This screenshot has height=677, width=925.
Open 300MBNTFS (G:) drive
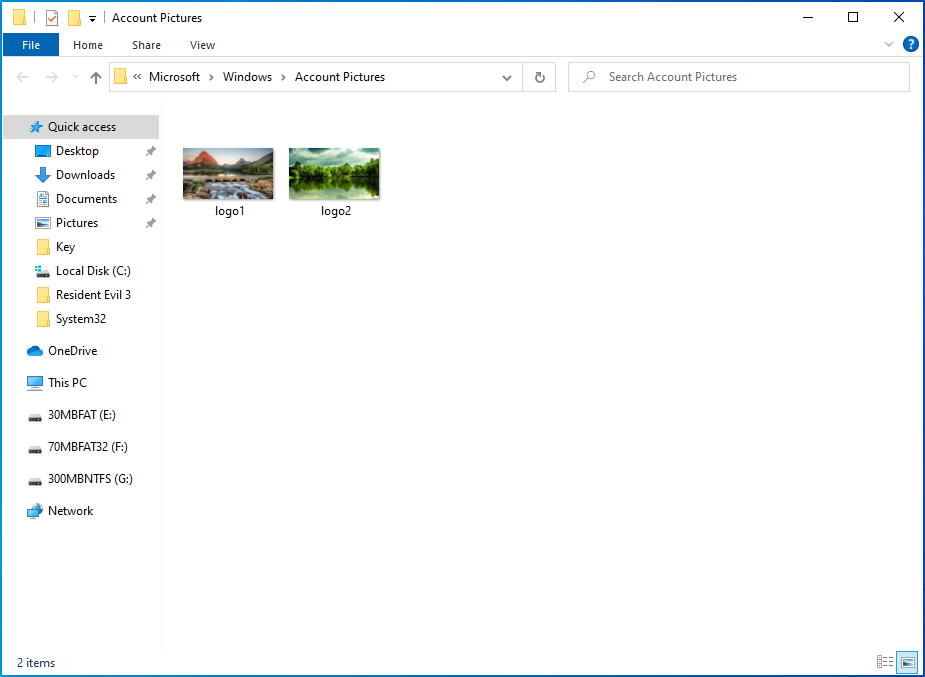click(90, 479)
